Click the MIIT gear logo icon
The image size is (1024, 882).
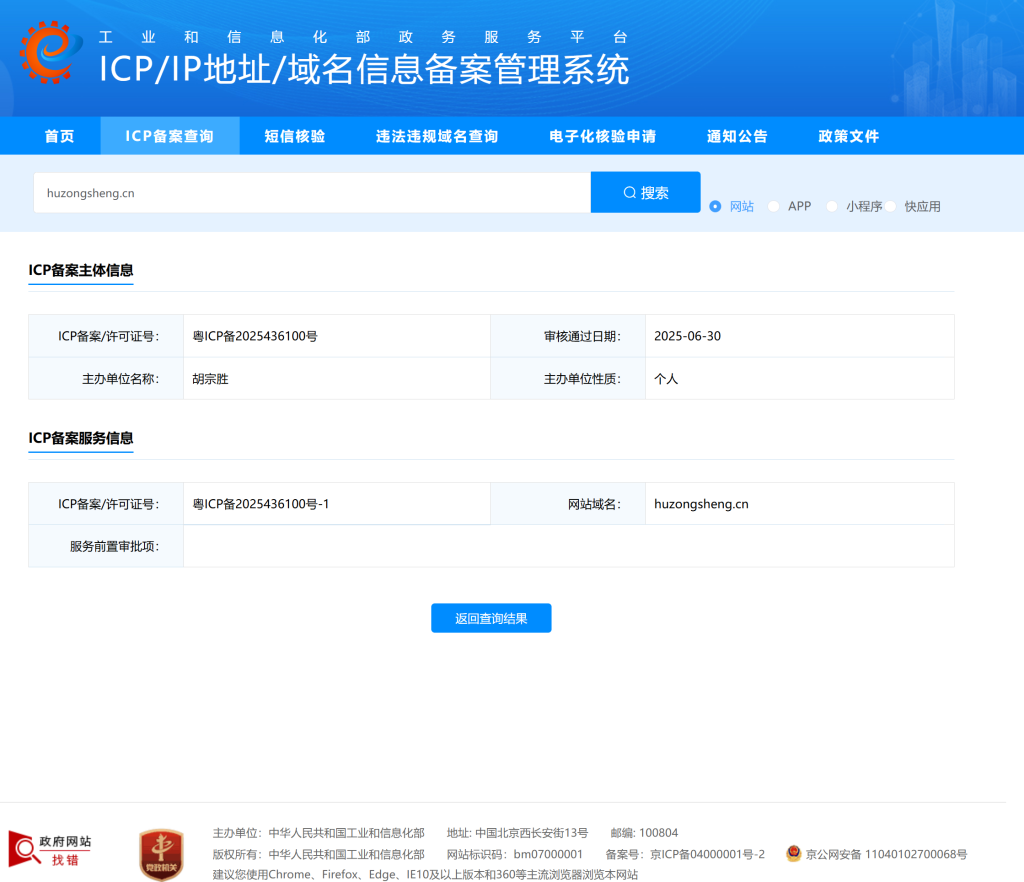52,53
